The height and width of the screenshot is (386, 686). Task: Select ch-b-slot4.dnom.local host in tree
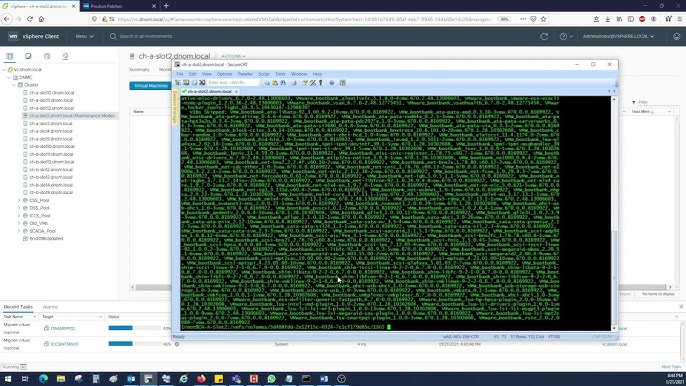[51, 185]
